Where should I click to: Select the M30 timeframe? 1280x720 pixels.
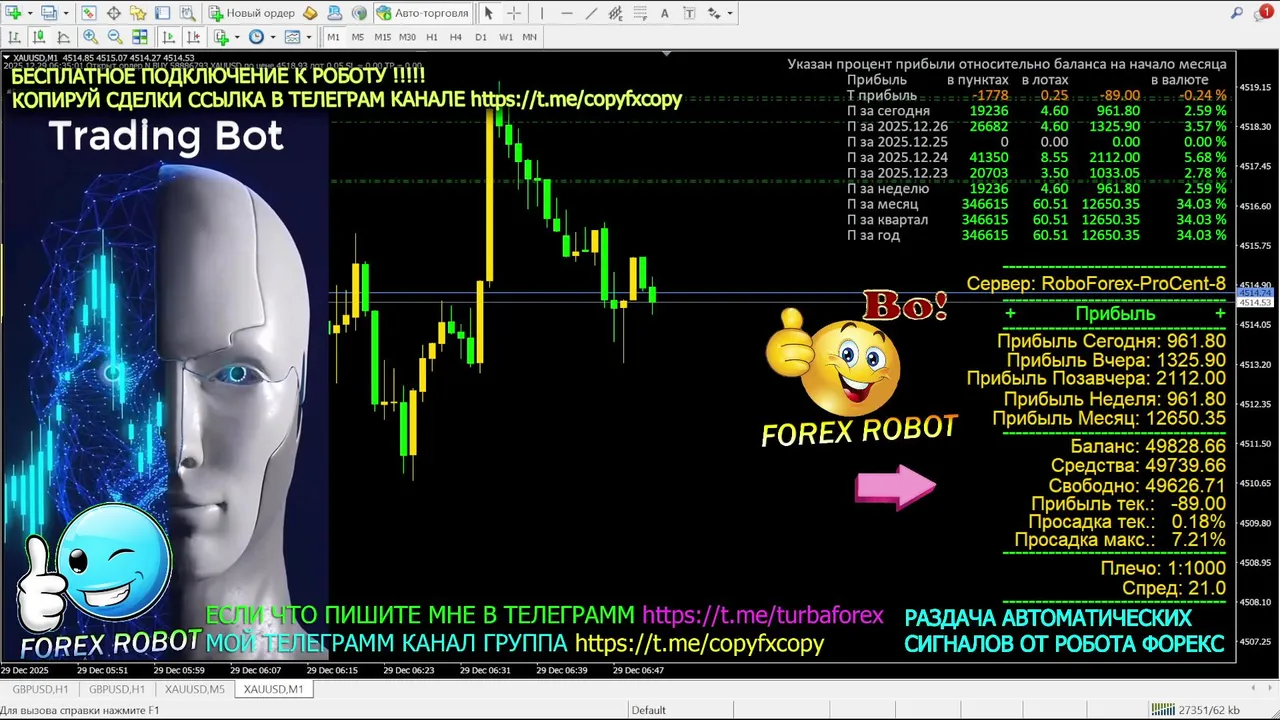tap(407, 37)
